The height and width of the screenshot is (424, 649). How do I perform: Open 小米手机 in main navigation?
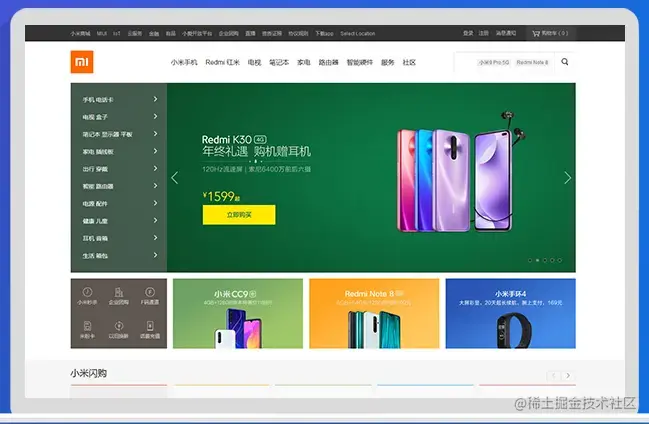coord(184,62)
